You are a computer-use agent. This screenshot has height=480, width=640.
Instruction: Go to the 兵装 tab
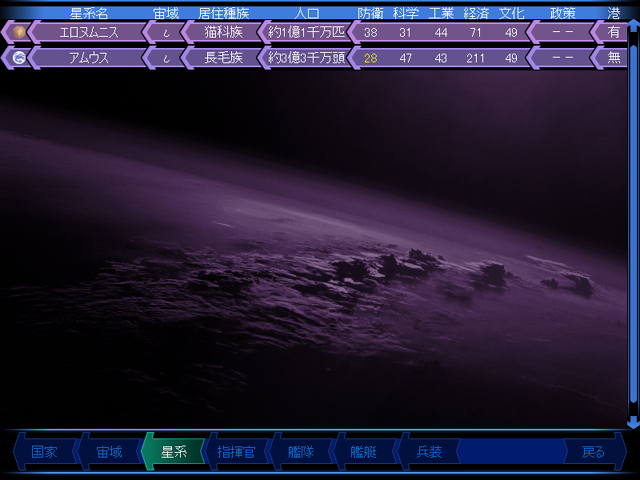429,452
